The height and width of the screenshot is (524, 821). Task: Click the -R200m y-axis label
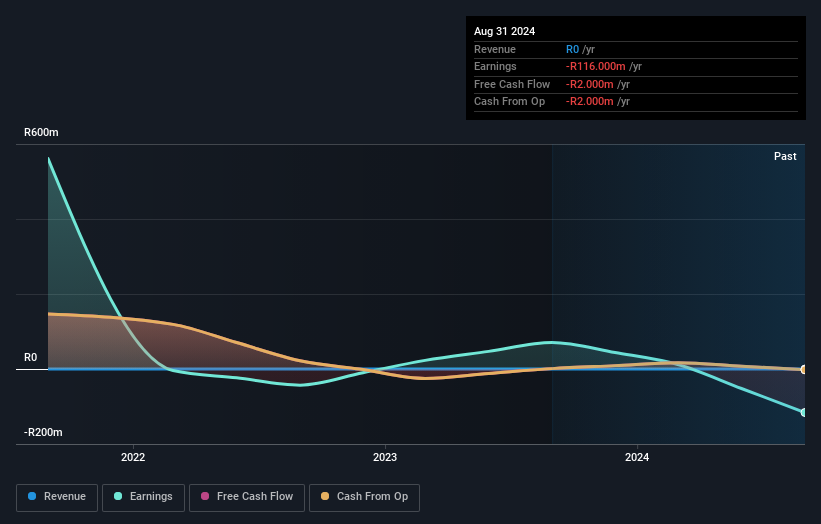pos(43,432)
